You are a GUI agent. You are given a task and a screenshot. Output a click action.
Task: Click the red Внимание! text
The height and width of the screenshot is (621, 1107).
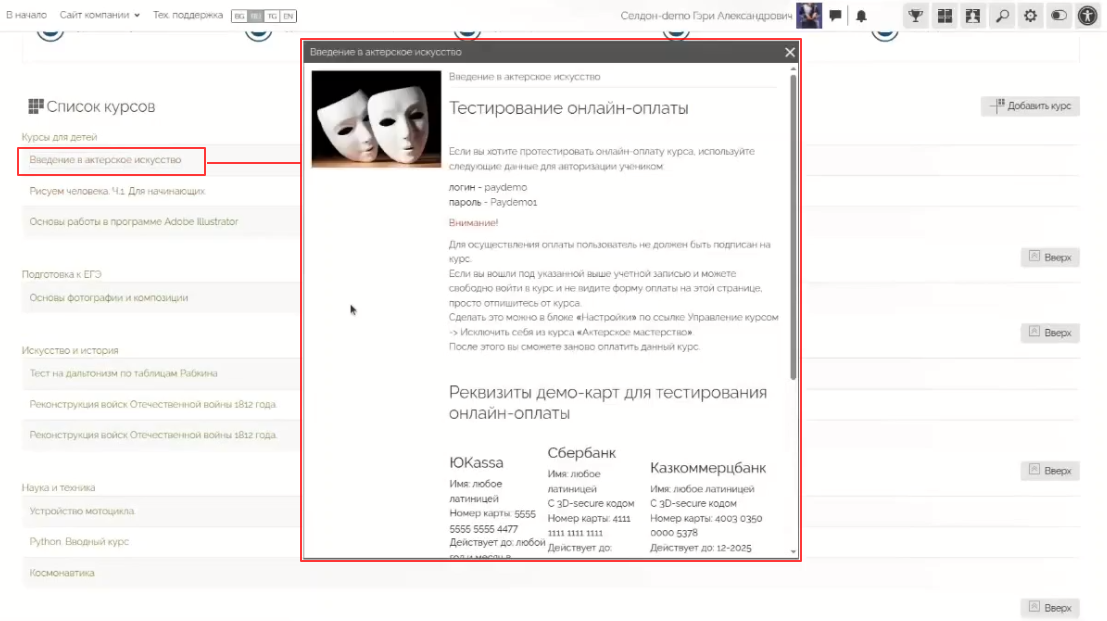pyautogui.click(x=473, y=222)
